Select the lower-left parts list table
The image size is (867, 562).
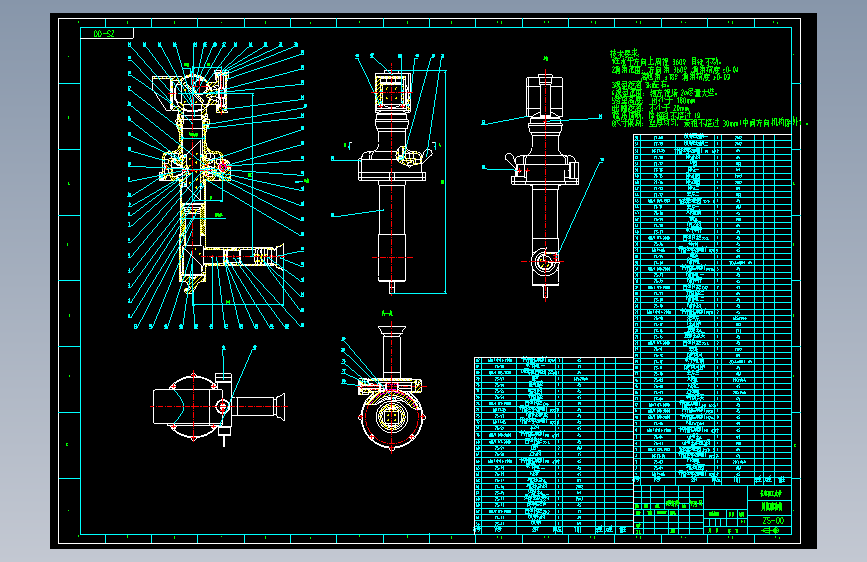(553, 446)
